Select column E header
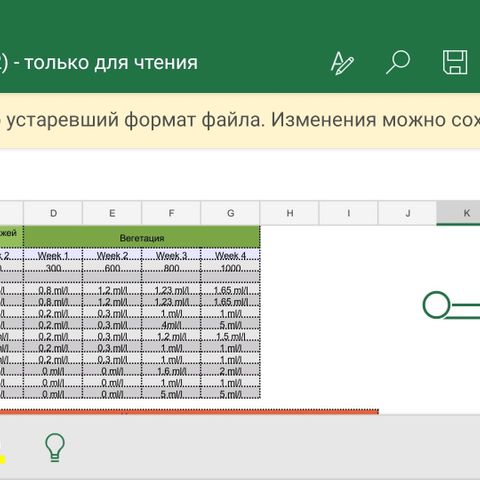 (112, 213)
